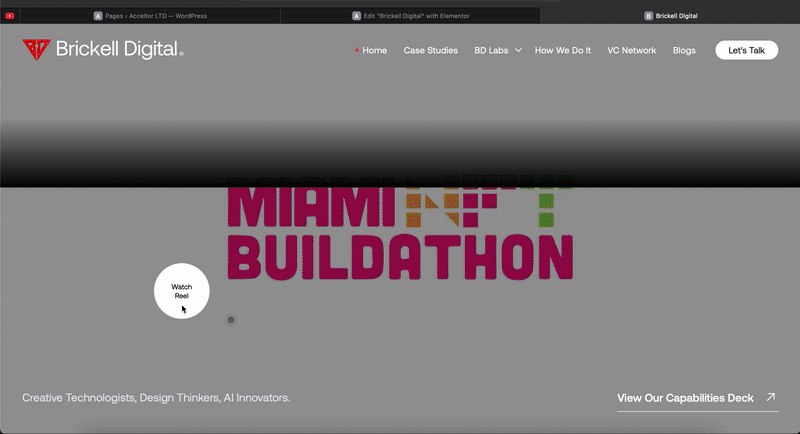Click the Brickell Digital tab favicon
Screen dimensions: 800x434
point(648,16)
